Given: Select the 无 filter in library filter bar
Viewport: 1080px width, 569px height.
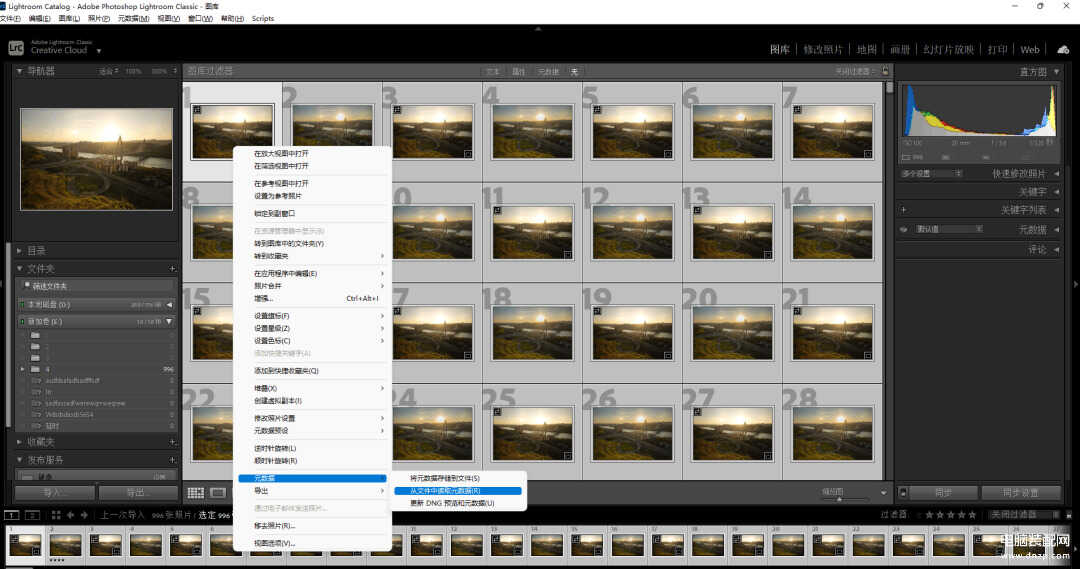Looking at the screenshot, I should (574, 72).
